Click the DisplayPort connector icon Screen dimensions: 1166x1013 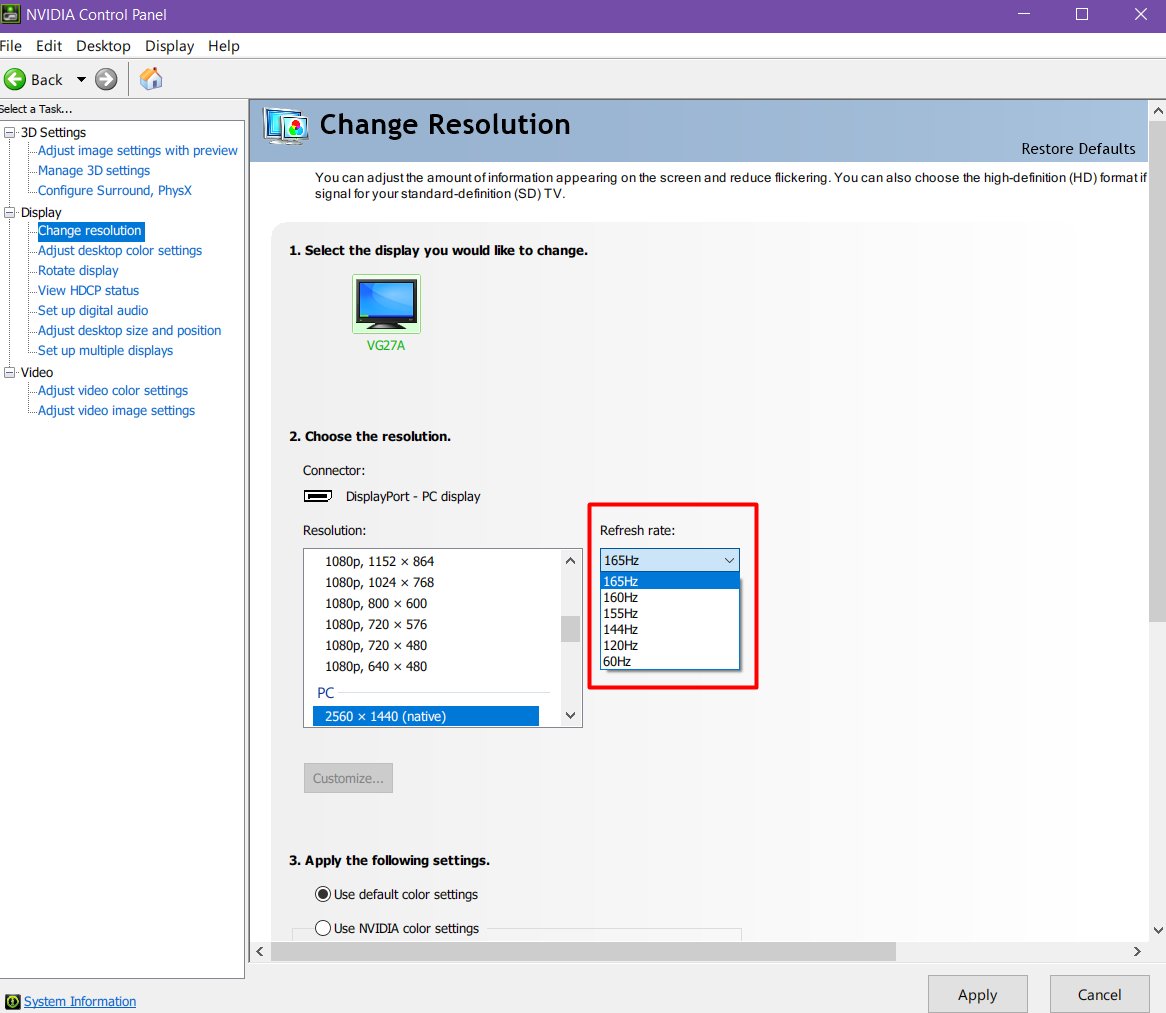(318, 496)
